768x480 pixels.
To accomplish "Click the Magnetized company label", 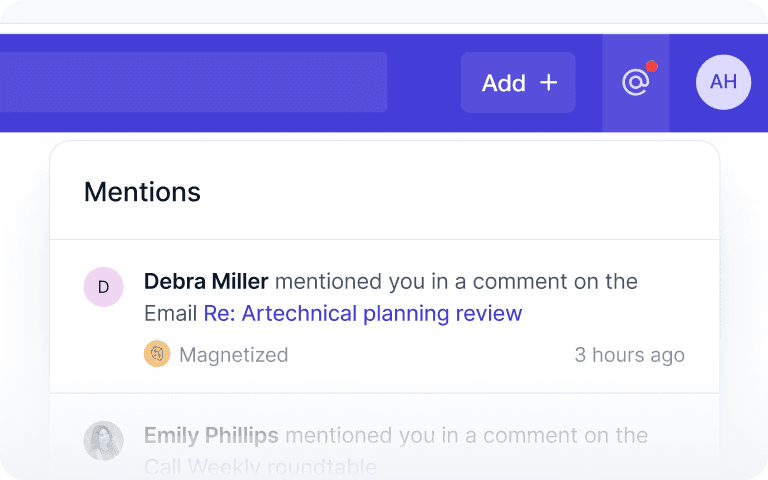I will click(x=233, y=355).
